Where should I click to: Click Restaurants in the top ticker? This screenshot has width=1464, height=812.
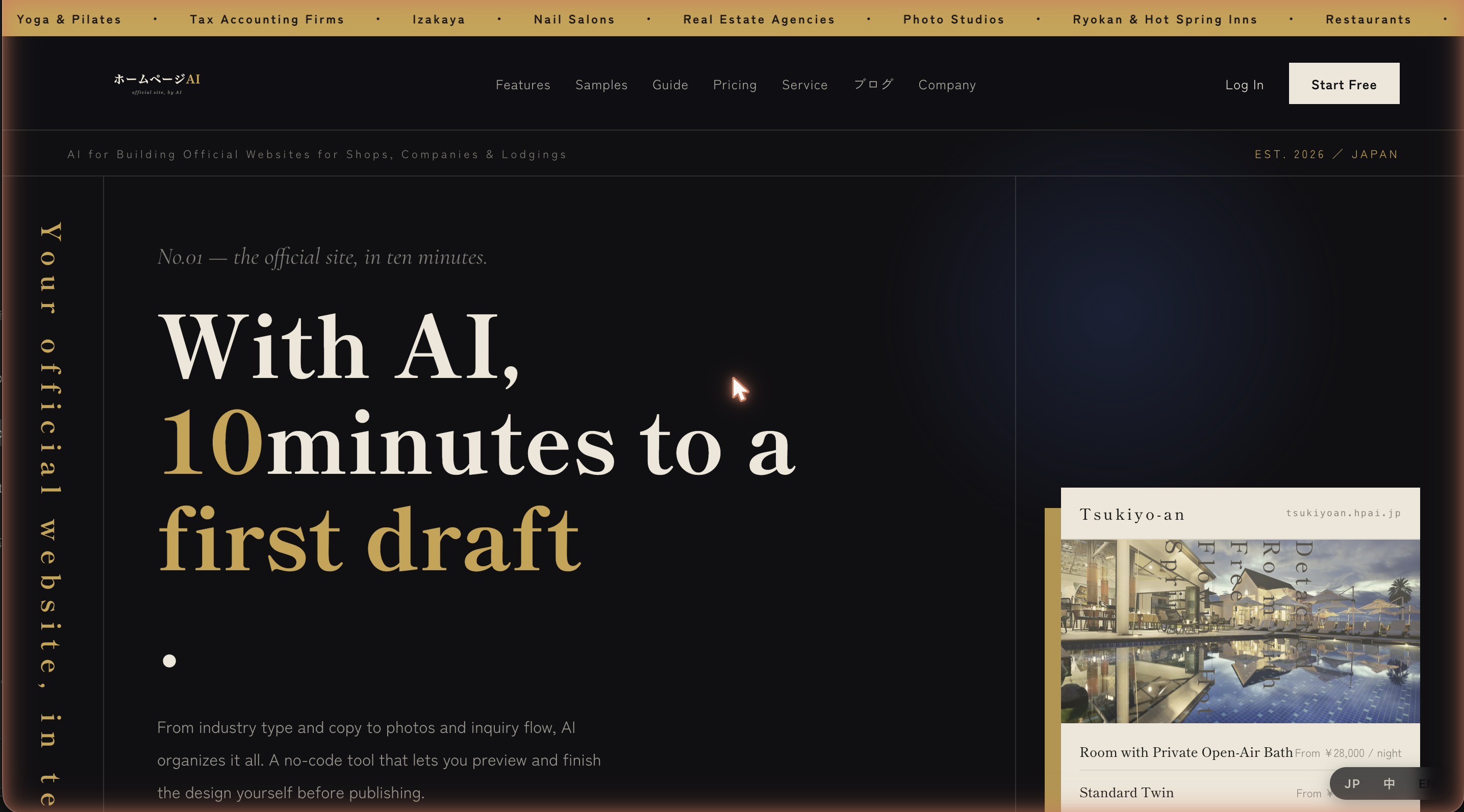click(1368, 19)
